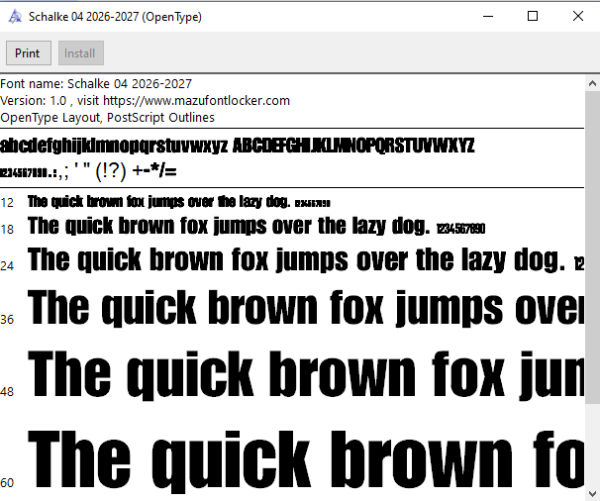Click the 36 point sample sentence
The image size is (600, 501).
pyautogui.click(x=306, y=308)
